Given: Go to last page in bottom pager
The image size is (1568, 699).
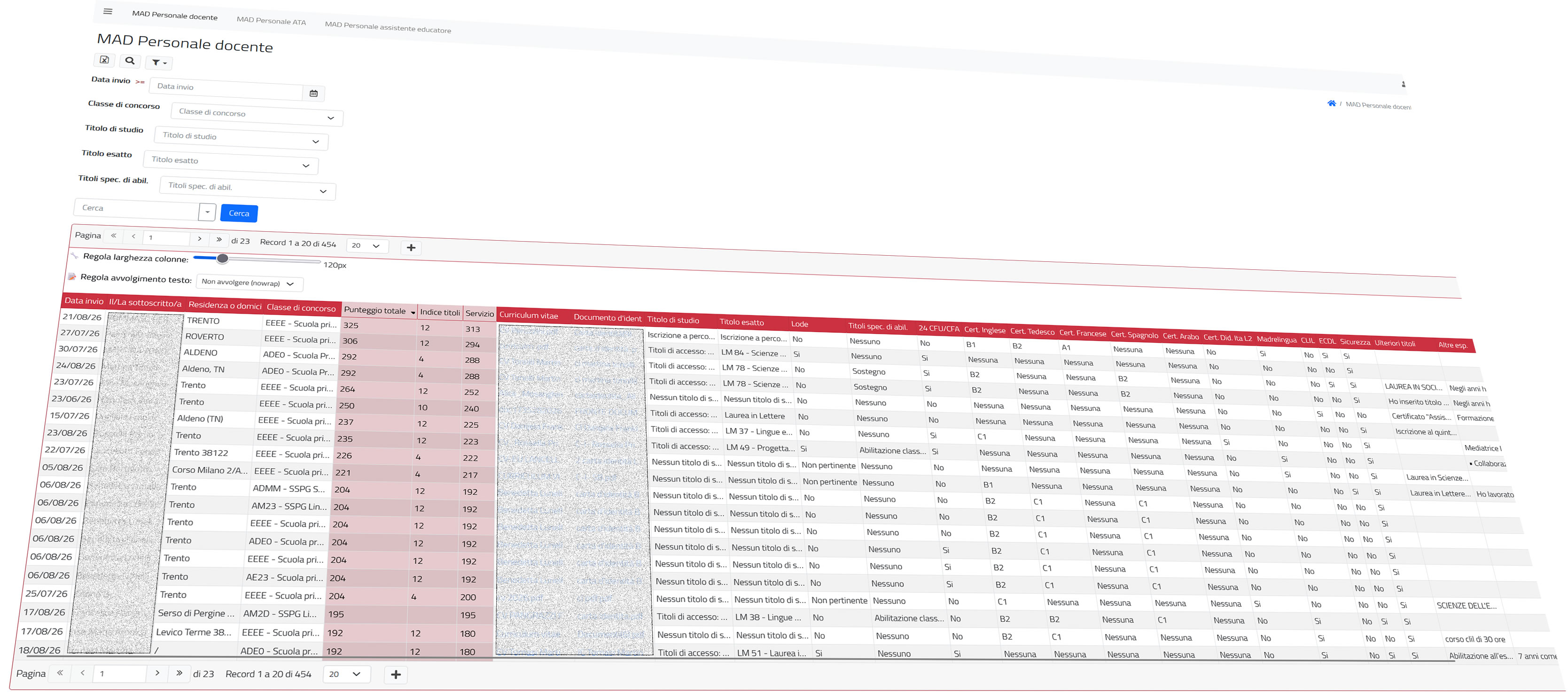Looking at the screenshot, I should [179, 673].
